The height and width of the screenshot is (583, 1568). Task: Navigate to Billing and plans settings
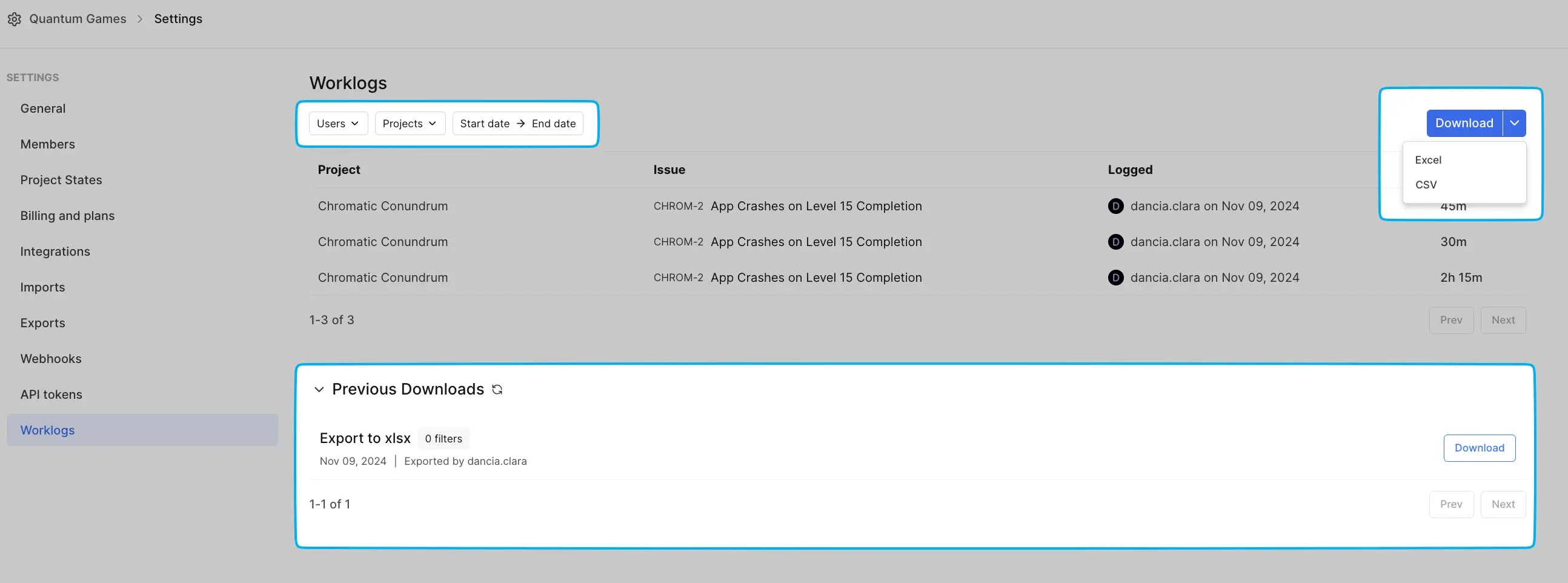[x=67, y=215]
